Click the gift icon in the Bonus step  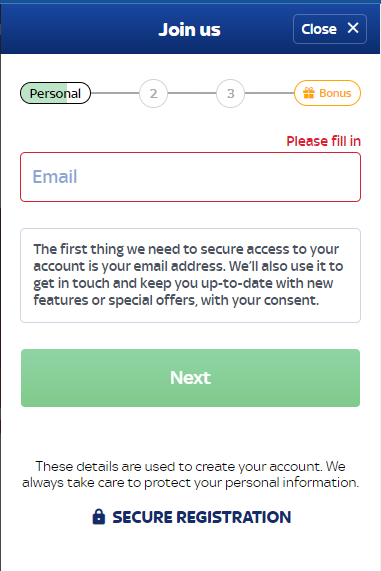point(309,93)
